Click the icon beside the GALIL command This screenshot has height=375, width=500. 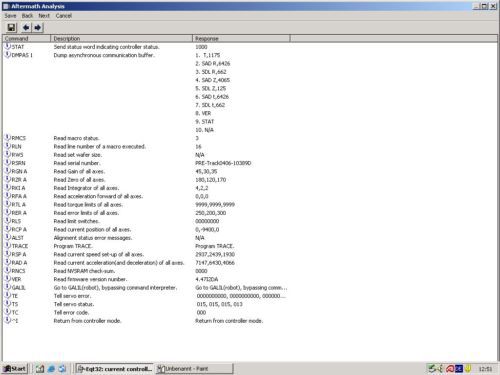(x=7, y=287)
